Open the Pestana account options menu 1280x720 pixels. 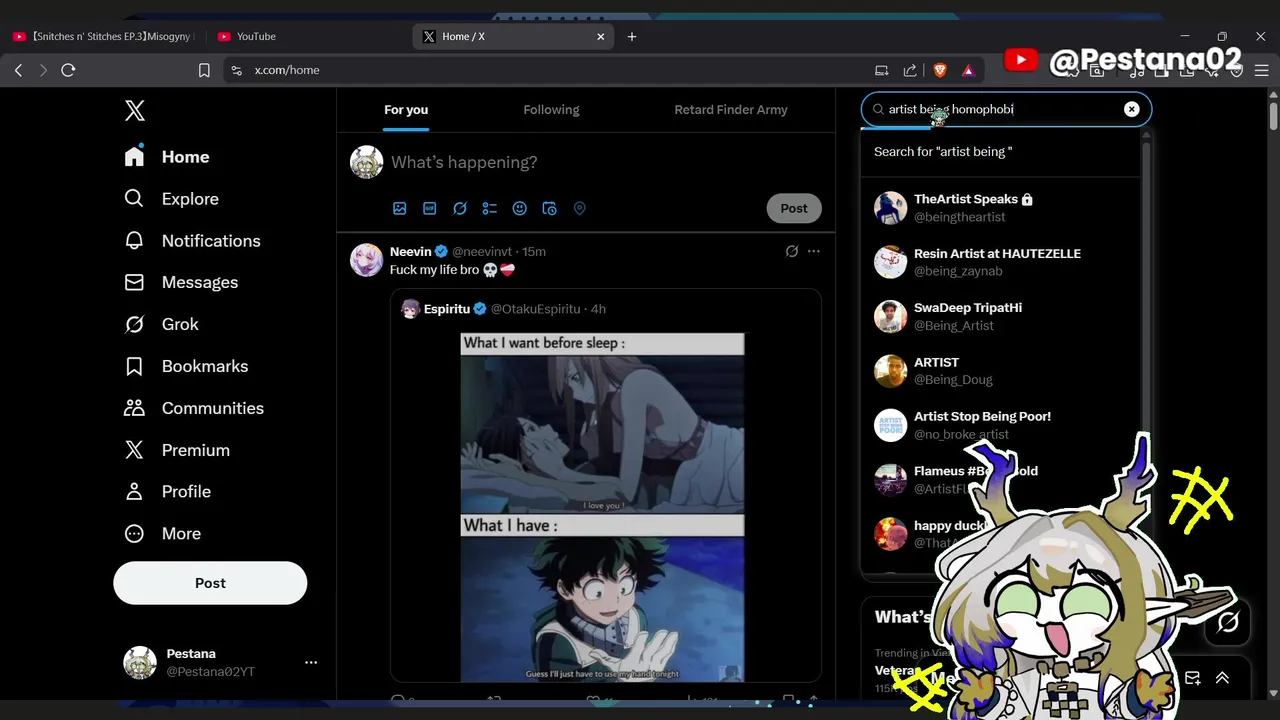point(311,662)
